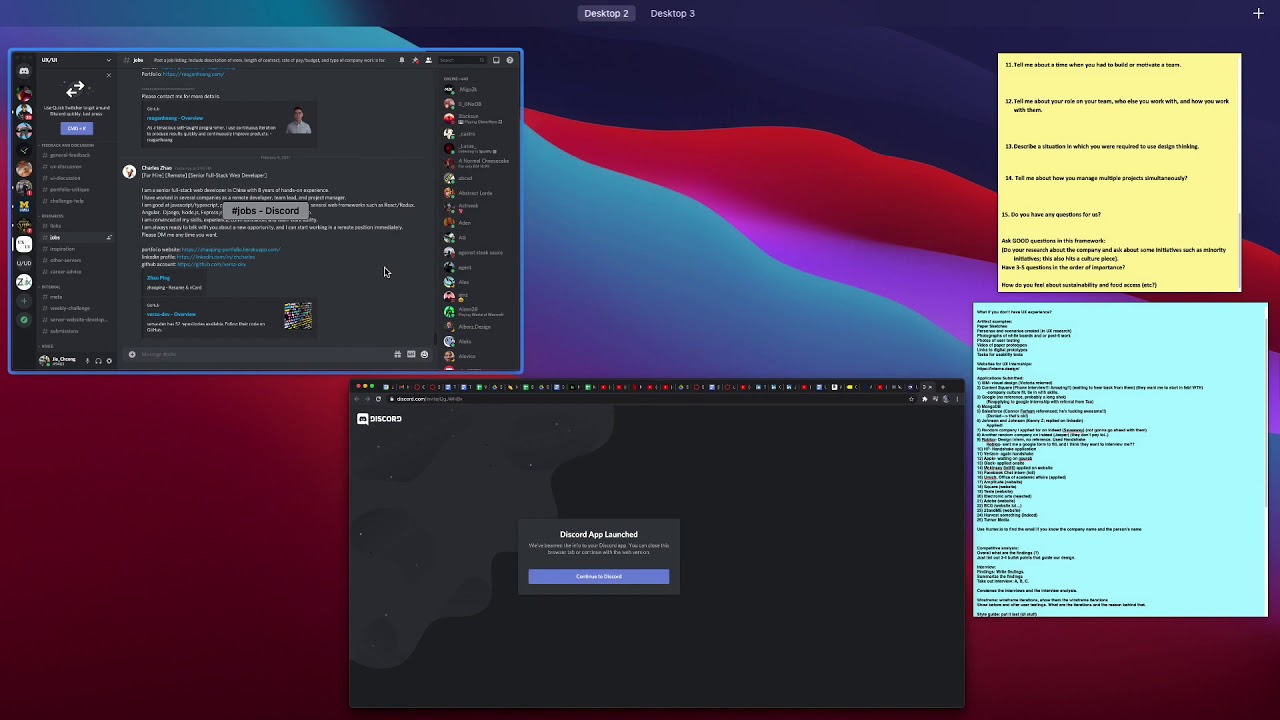Open Discord help question mark icon
1280x720 pixels.
510,60
